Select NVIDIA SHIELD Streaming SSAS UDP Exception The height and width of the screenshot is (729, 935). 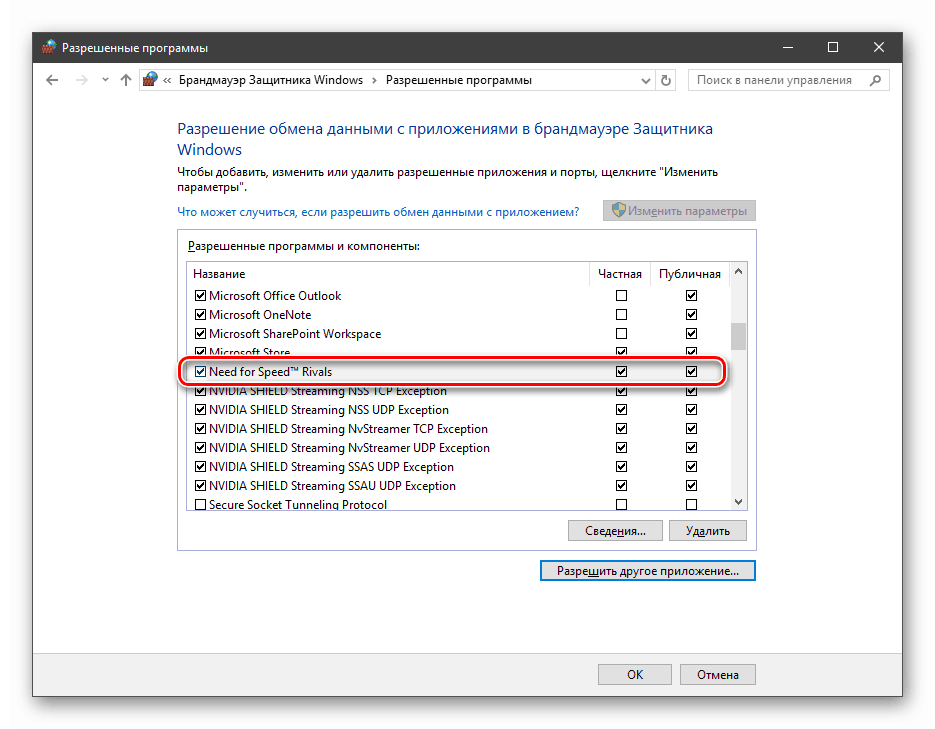[x=458, y=467]
